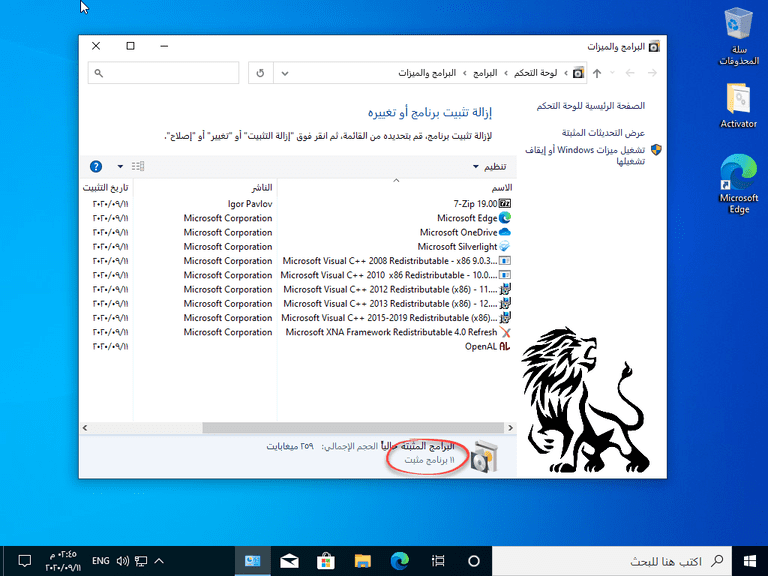
Task: Open the Organize (تنظيم) dropdown menu
Action: tap(489, 167)
